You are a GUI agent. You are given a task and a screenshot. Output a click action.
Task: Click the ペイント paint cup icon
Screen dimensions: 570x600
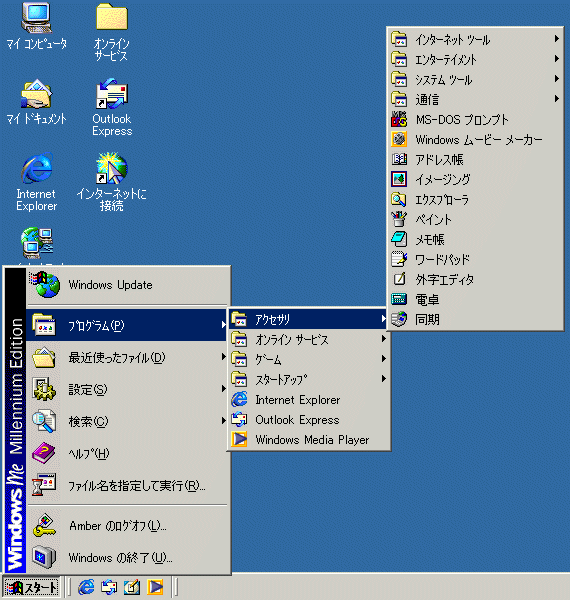pyautogui.click(x=399, y=219)
